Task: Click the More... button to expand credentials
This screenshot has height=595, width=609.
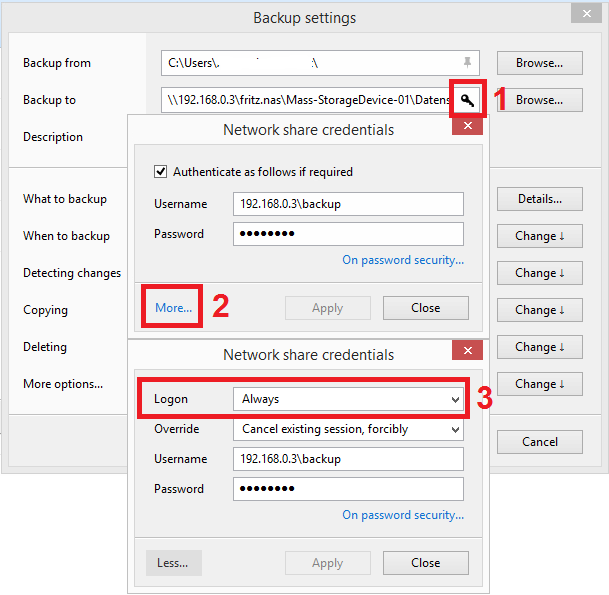Action: 174,308
